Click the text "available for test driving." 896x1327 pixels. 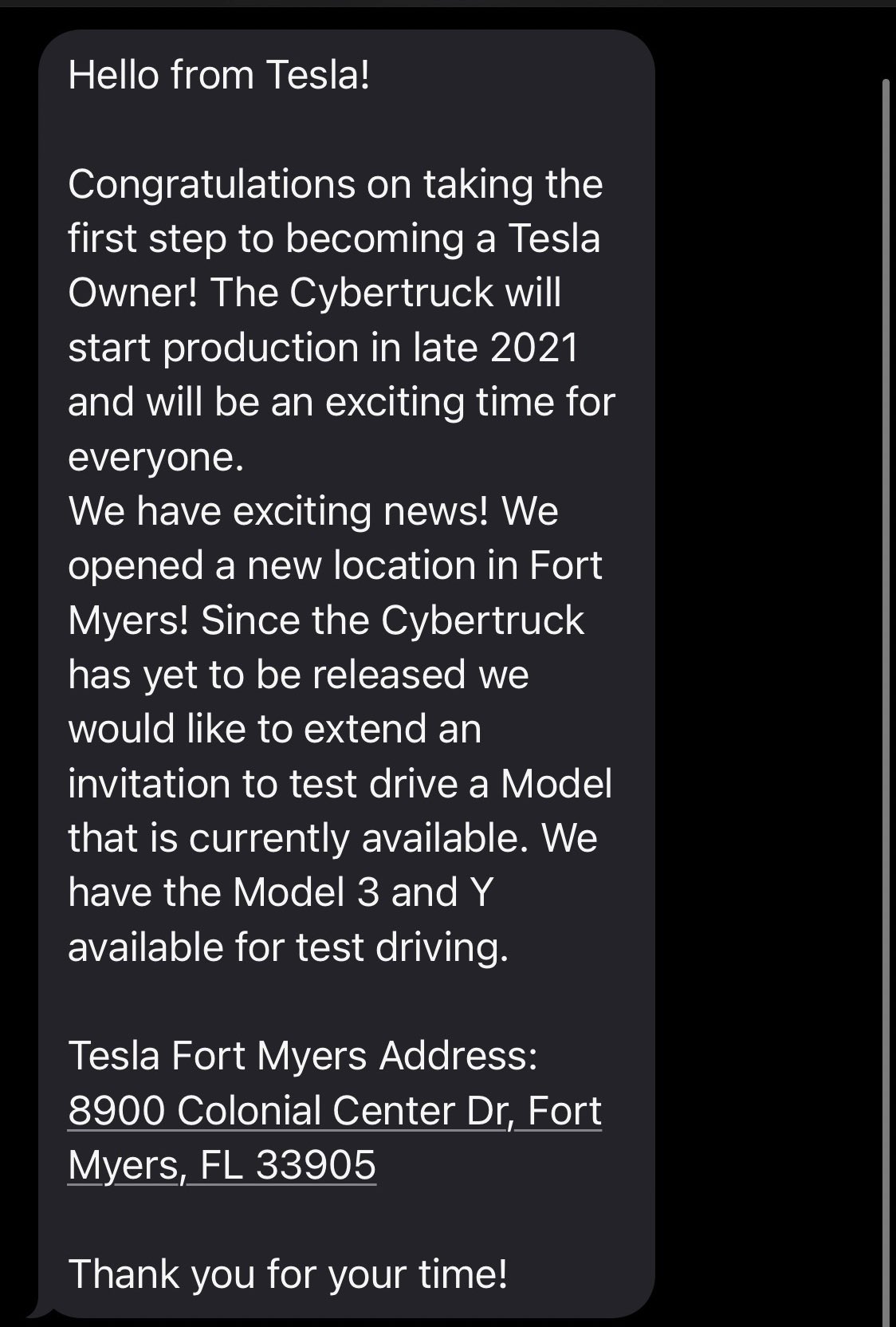(x=288, y=947)
